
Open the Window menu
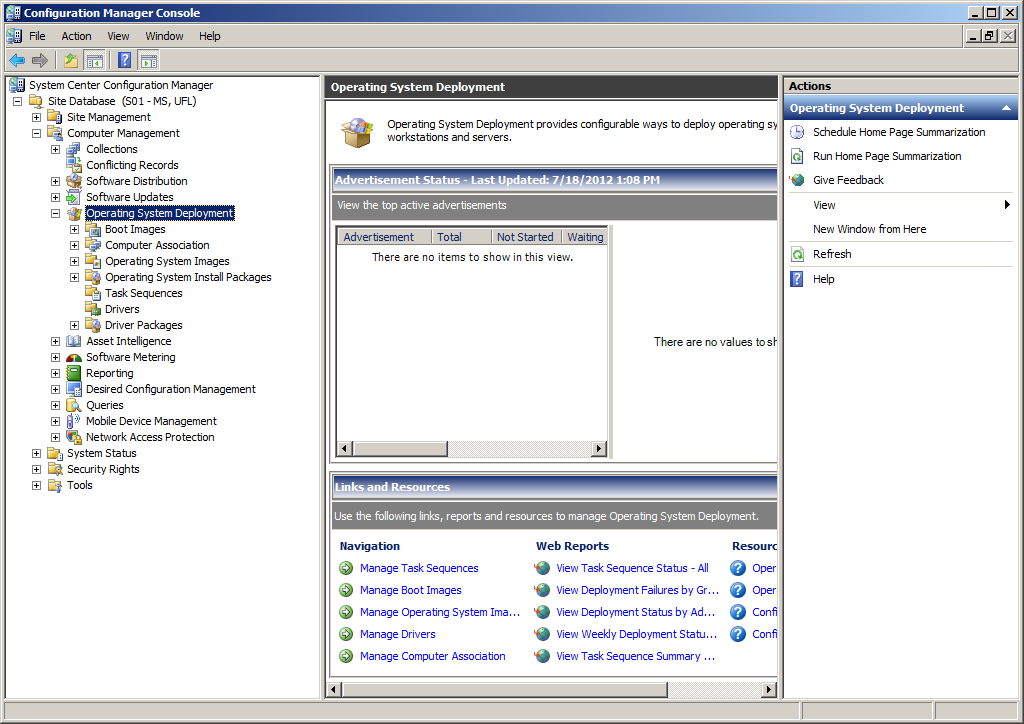[164, 36]
